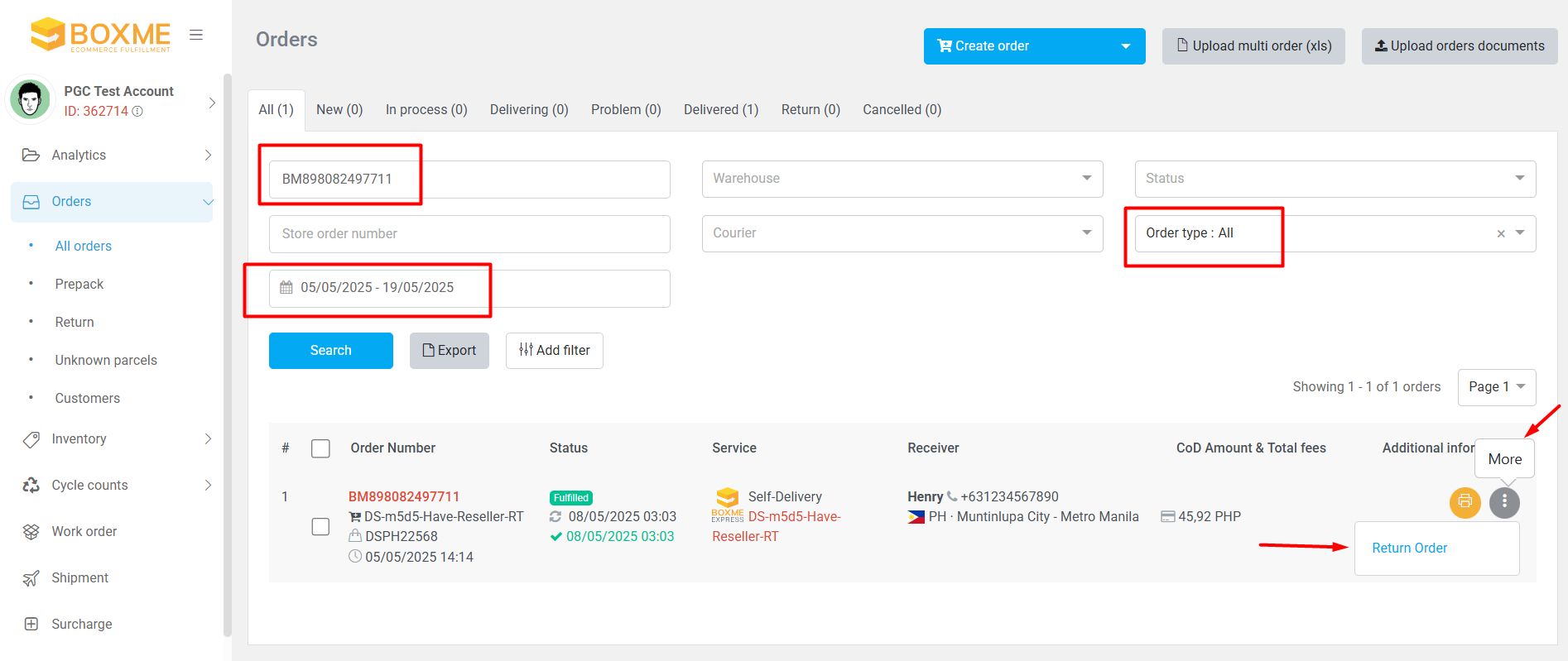Check the box for order BM898082497711

[320, 527]
